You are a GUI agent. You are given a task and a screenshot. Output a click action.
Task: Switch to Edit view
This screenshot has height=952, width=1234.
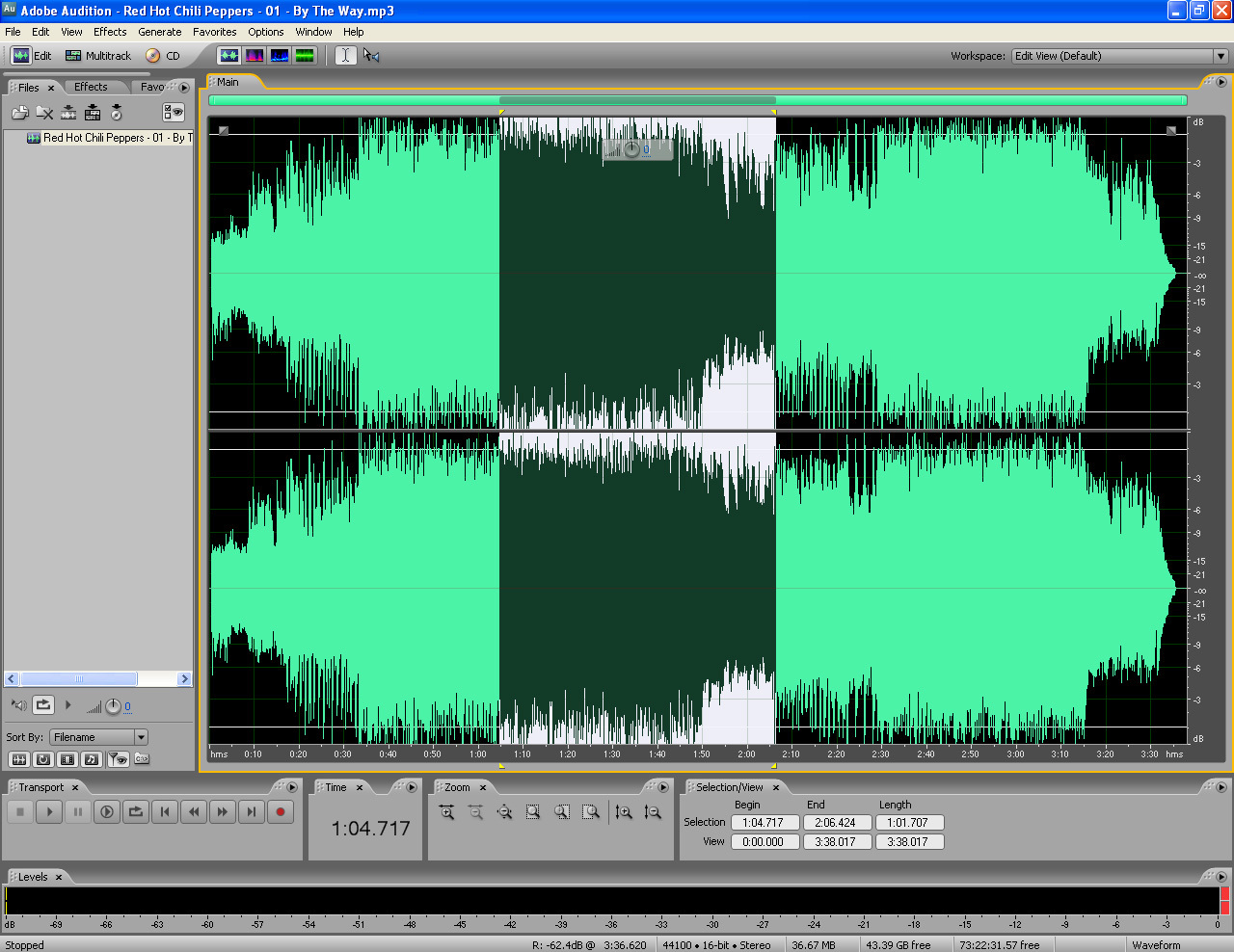[32, 56]
